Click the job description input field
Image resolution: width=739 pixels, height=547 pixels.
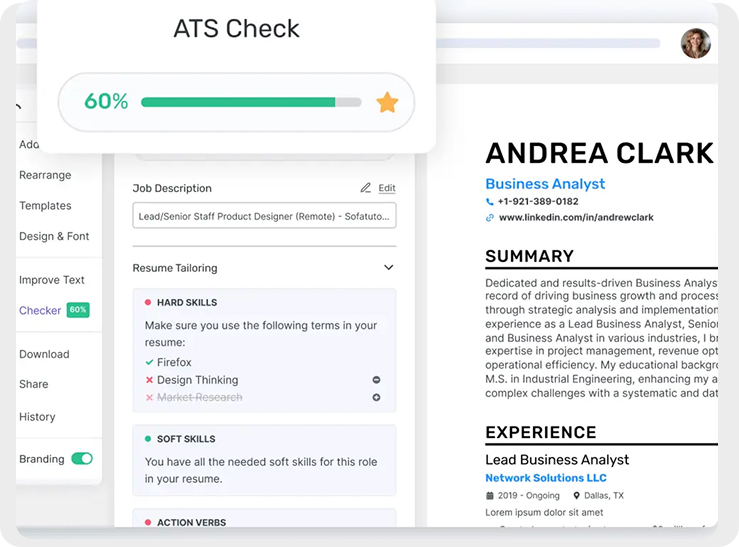(x=264, y=216)
